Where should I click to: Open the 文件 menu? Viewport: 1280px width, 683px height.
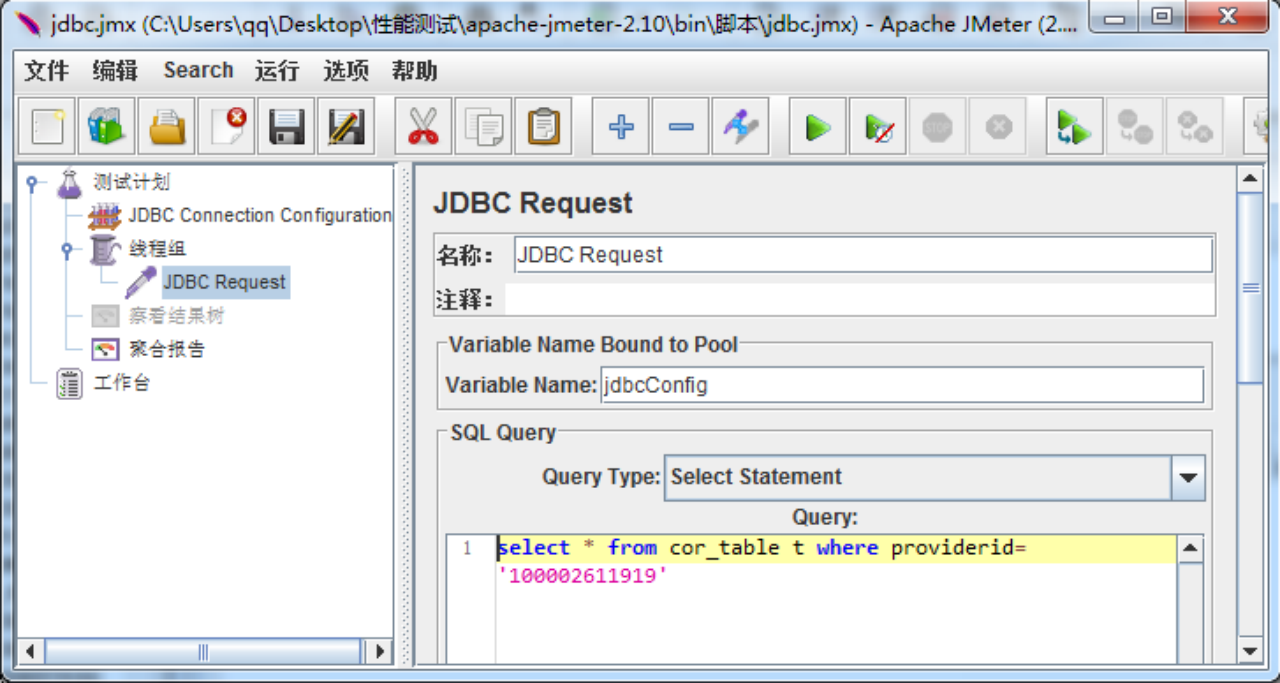click(47, 71)
